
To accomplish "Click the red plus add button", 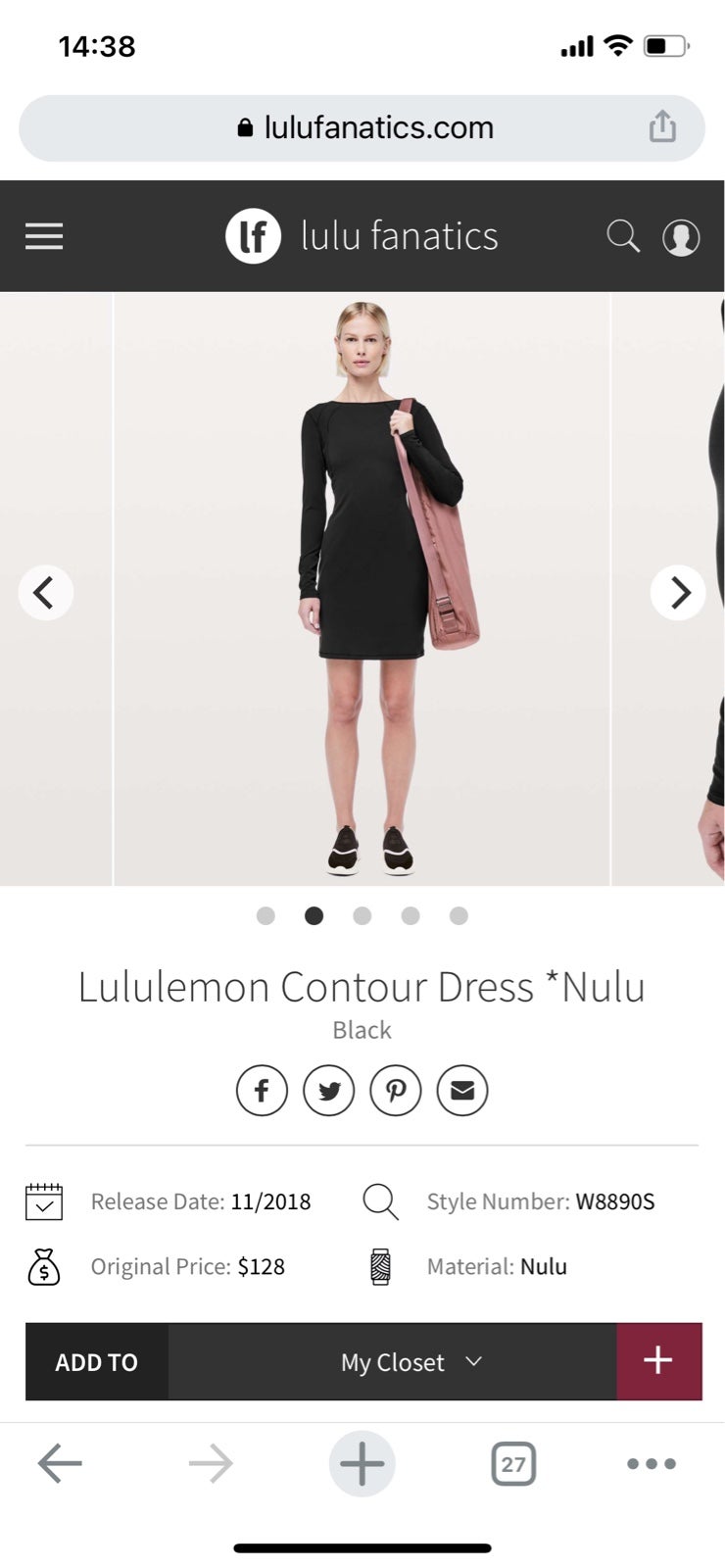I will [x=658, y=1361].
